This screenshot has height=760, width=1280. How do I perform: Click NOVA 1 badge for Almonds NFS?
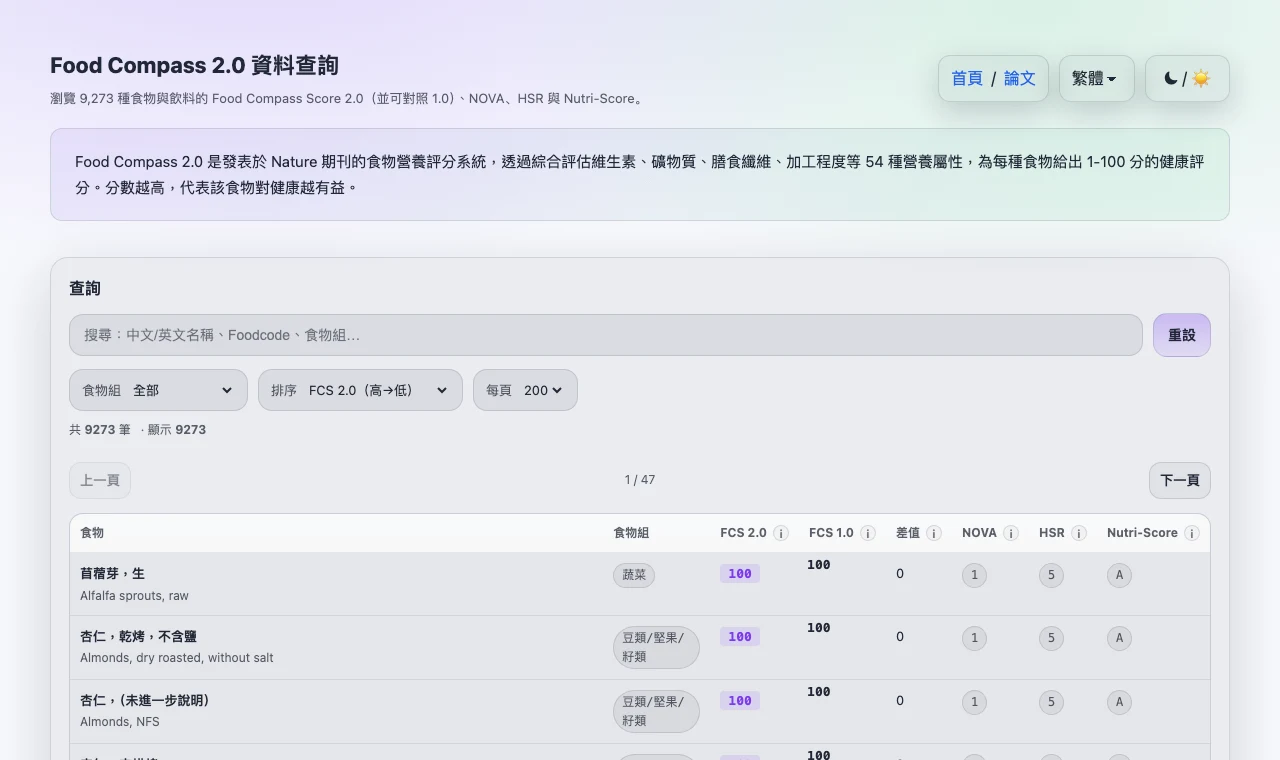974,702
